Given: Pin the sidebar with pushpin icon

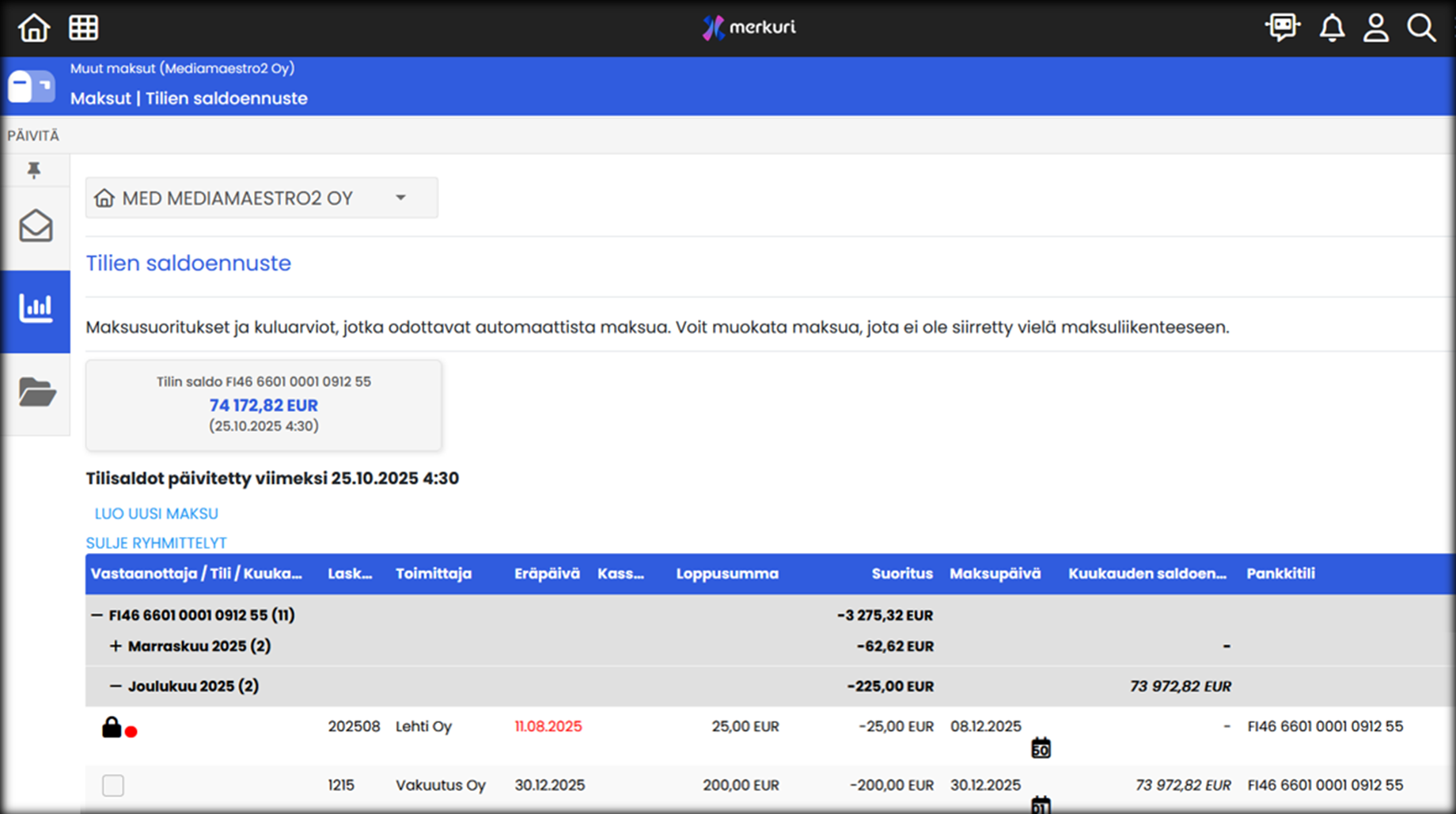Looking at the screenshot, I should (x=34, y=170).
